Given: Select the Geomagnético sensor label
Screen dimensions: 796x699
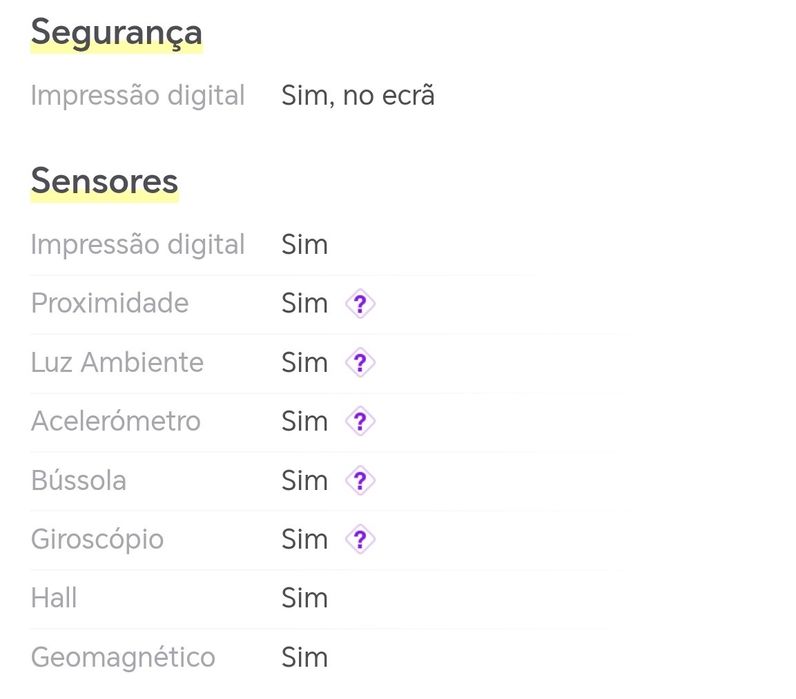Looking at the screenshot, I should [123, 657].
